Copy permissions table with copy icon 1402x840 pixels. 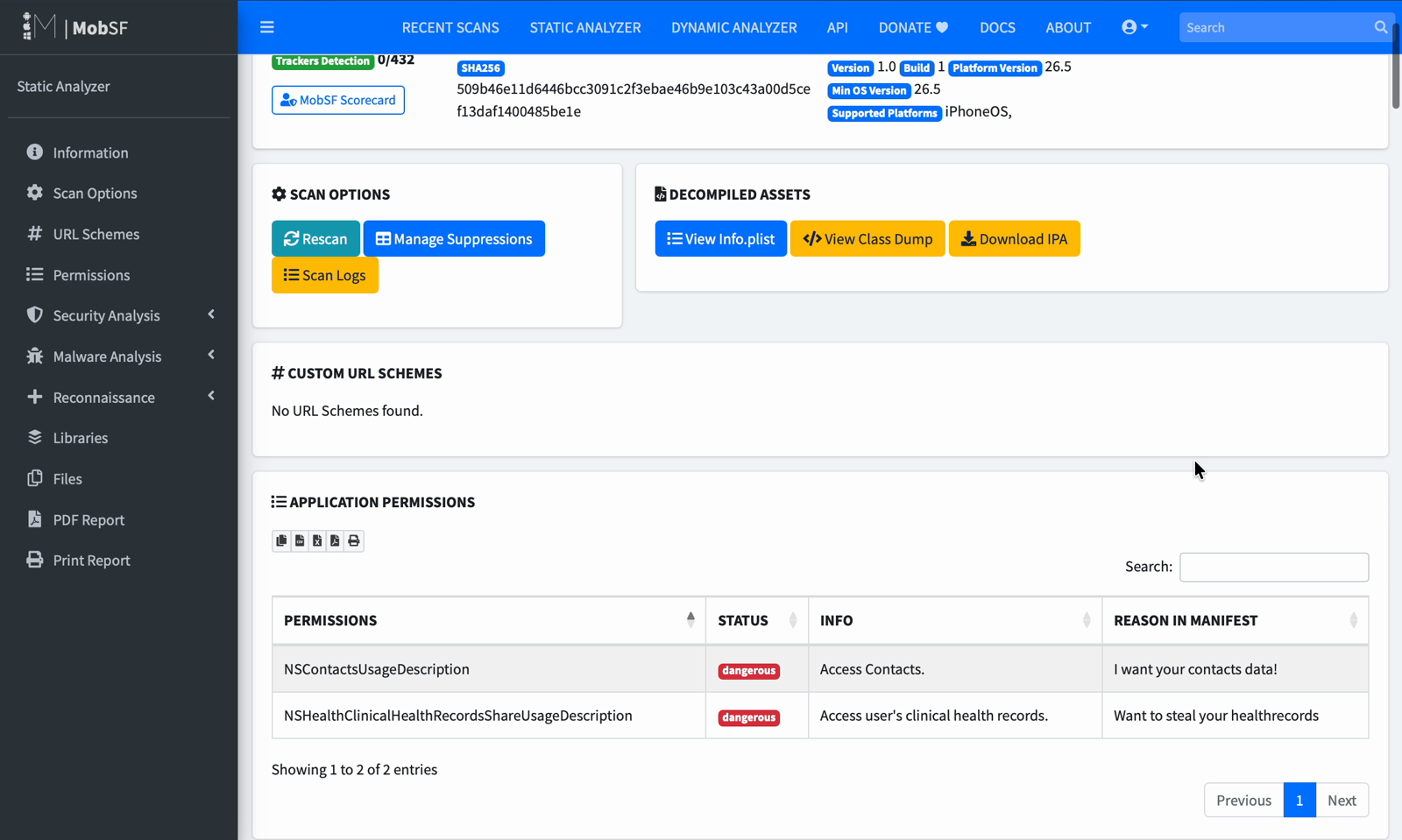click(281, 540)
